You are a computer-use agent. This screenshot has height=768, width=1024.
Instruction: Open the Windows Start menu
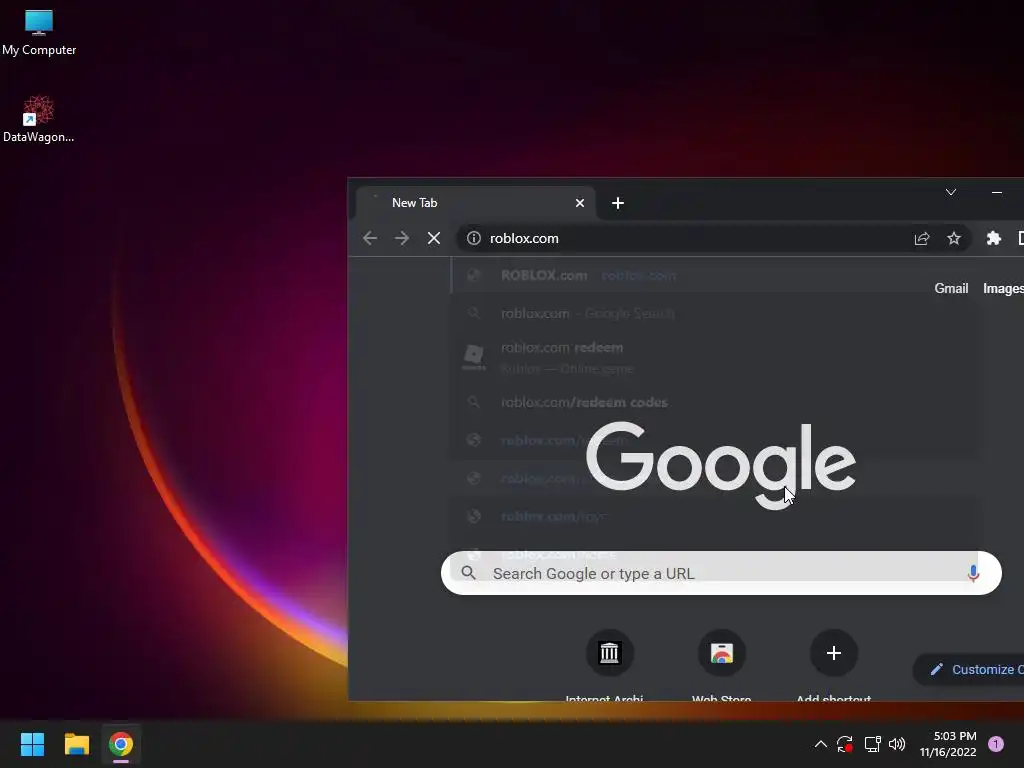point(32,744)
